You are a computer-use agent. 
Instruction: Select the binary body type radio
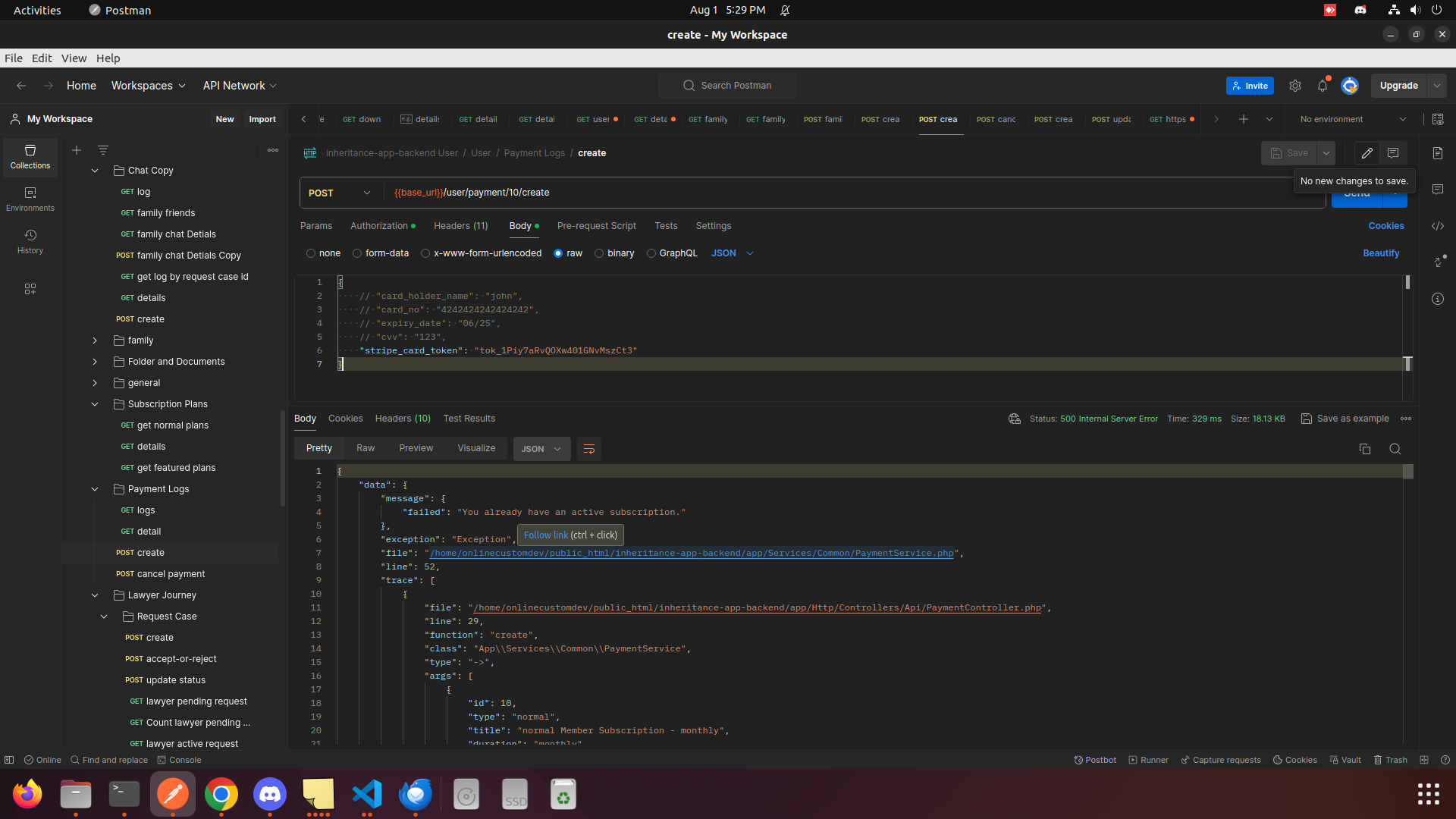599,253
